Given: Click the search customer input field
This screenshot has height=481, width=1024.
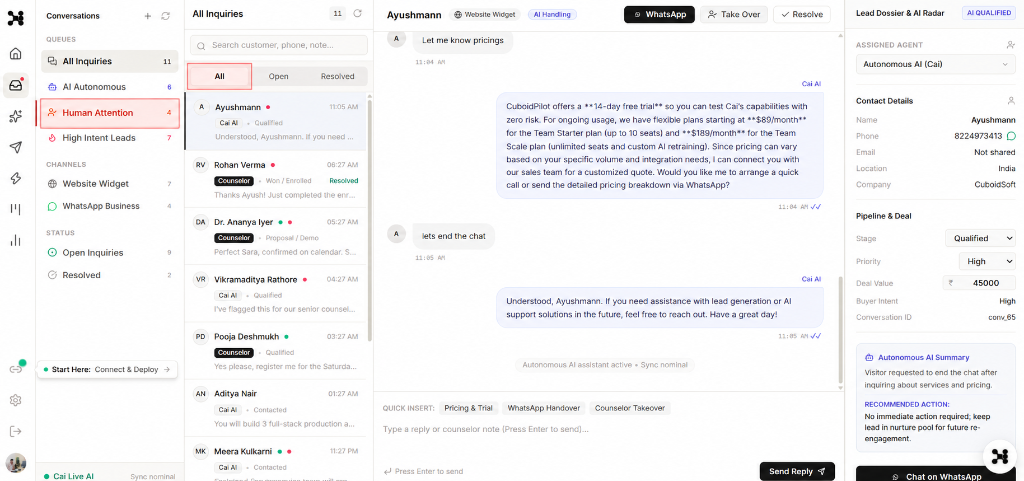Looking at the screenshot, I should click(279, 45).
